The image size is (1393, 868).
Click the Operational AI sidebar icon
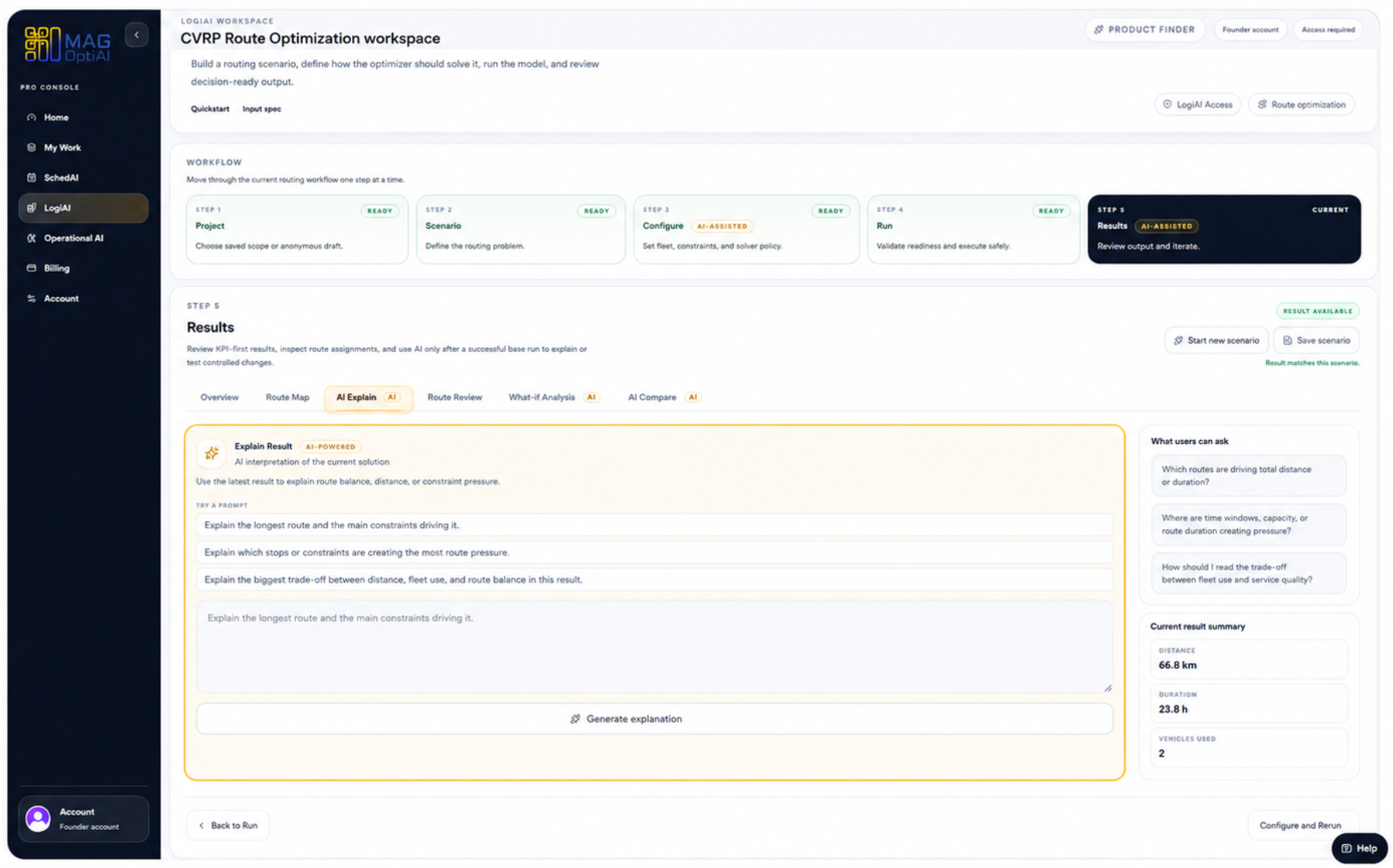32,238
